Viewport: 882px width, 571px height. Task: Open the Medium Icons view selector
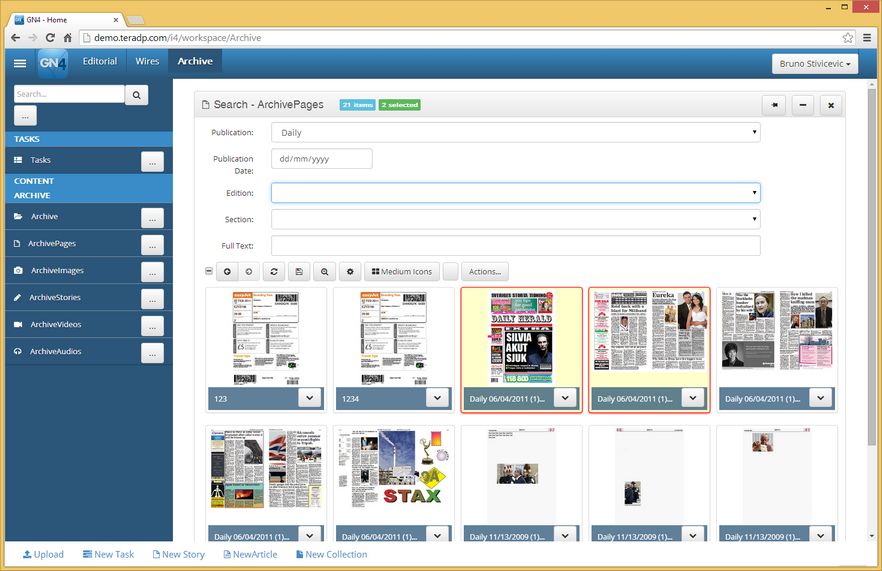402,272
